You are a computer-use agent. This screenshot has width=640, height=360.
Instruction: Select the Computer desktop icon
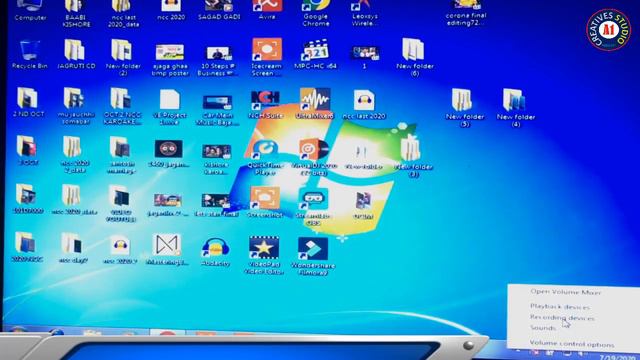tap(30, 10)
